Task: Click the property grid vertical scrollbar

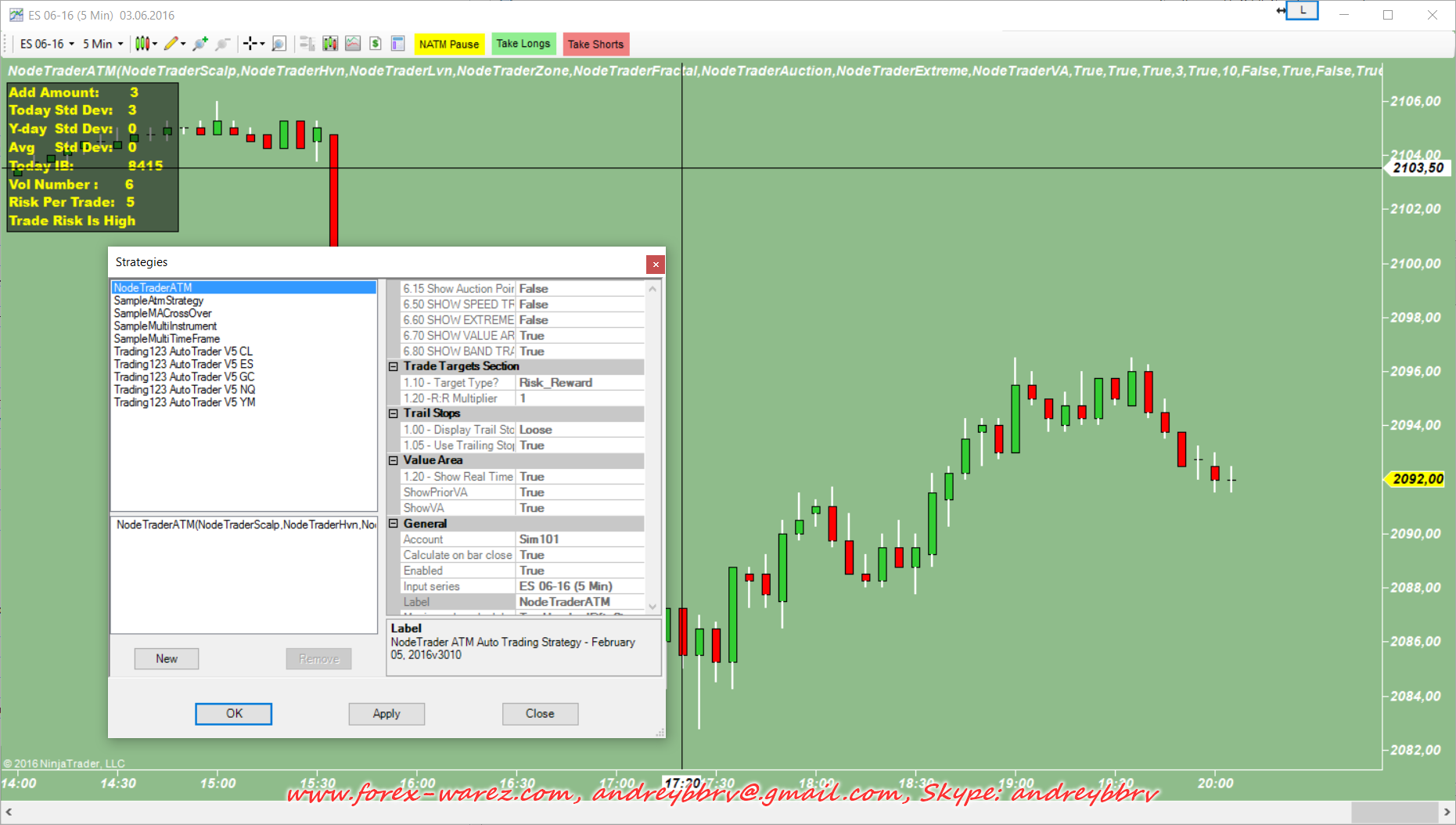Action: click(x=653, y=446)
